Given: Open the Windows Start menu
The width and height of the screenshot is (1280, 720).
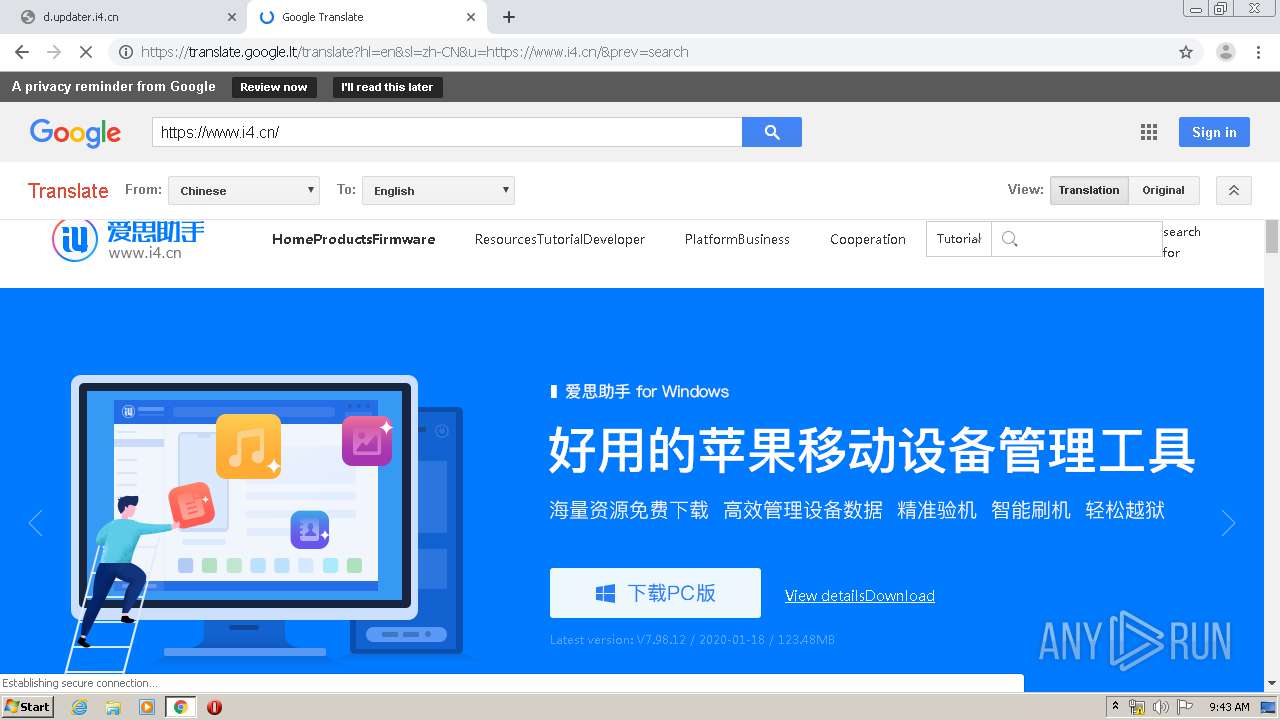Looking at the screenshot, I should [x=28, y=707].
